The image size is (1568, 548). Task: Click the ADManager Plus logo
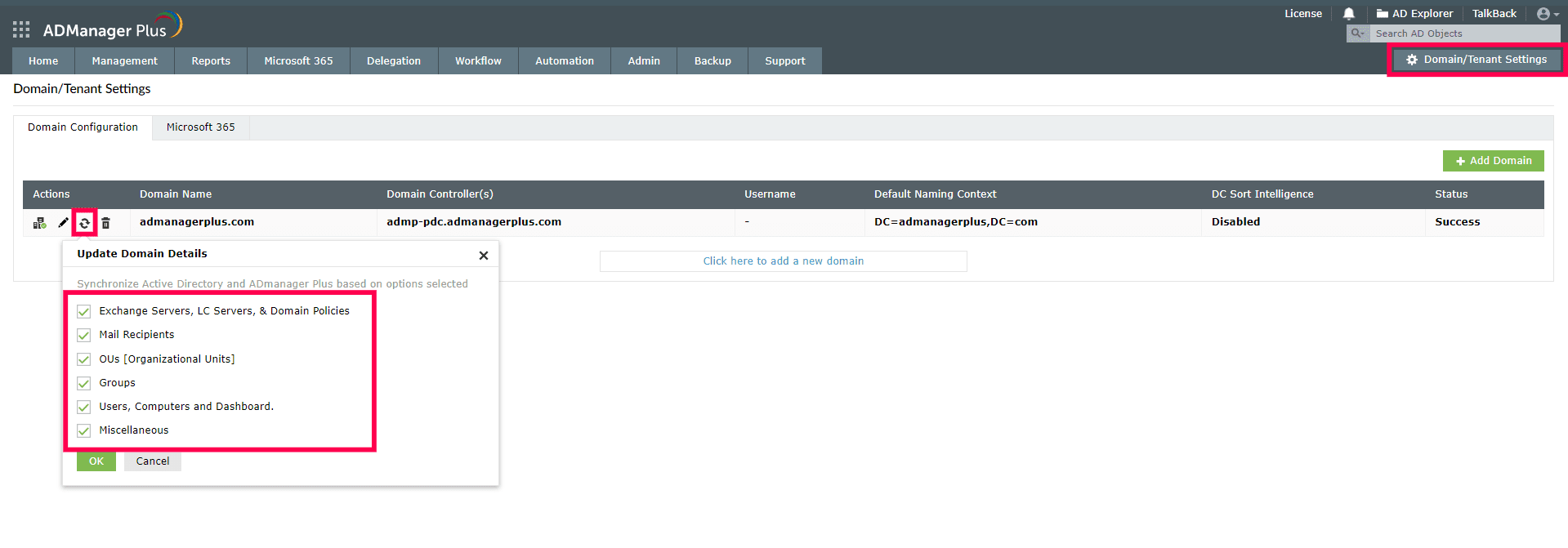(113, 27)
